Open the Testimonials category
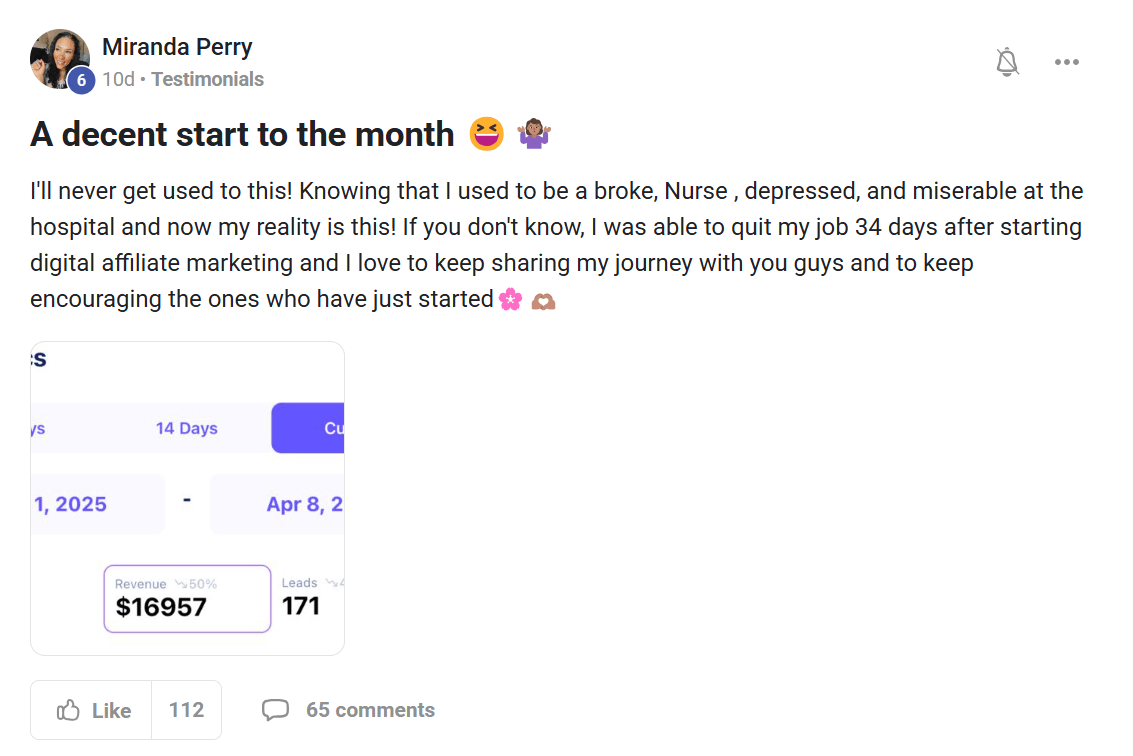1133x756 pixels. point(207,79)
